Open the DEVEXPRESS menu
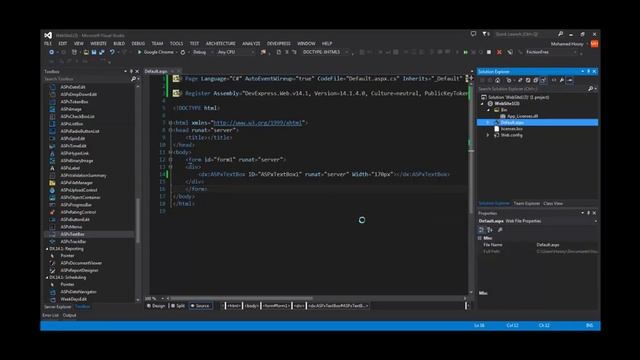 (x=279, y=43)
